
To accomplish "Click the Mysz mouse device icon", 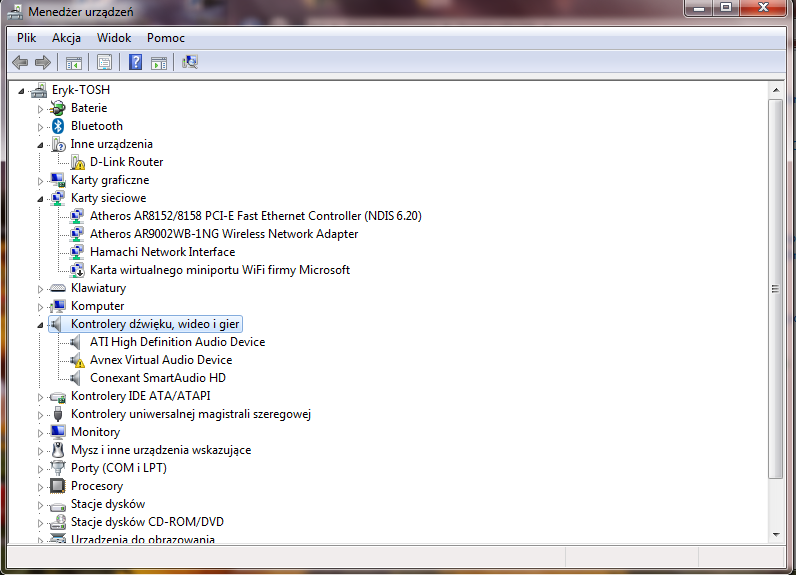I will tap(58, 450).
